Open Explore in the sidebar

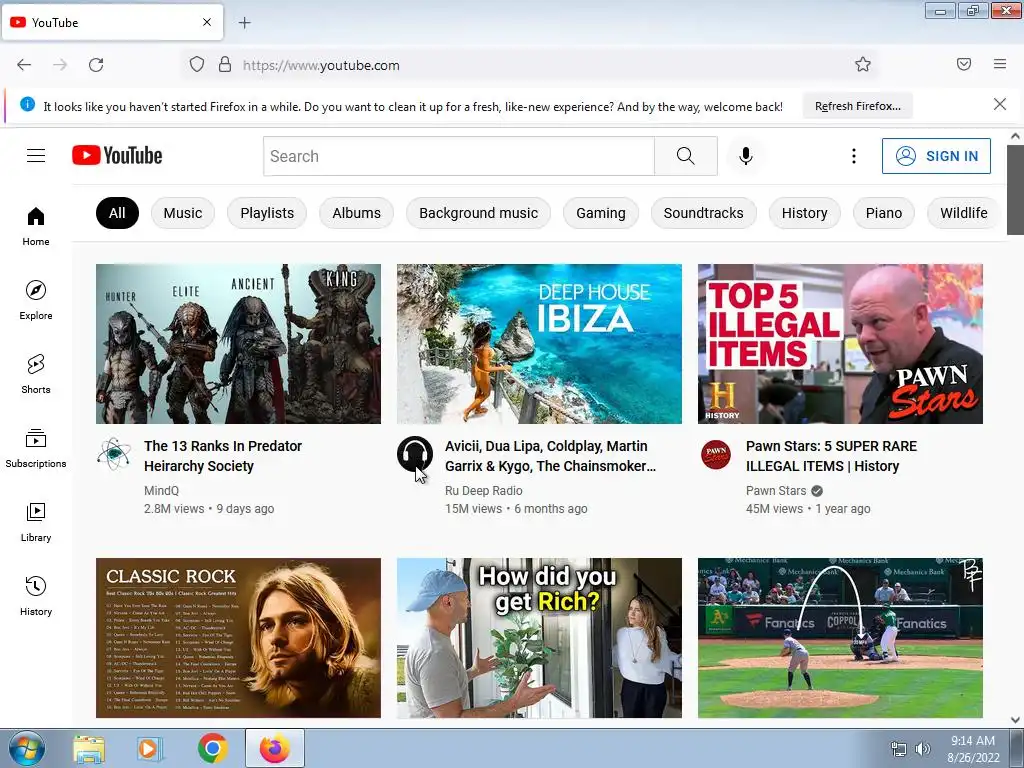tap(36, 300)
